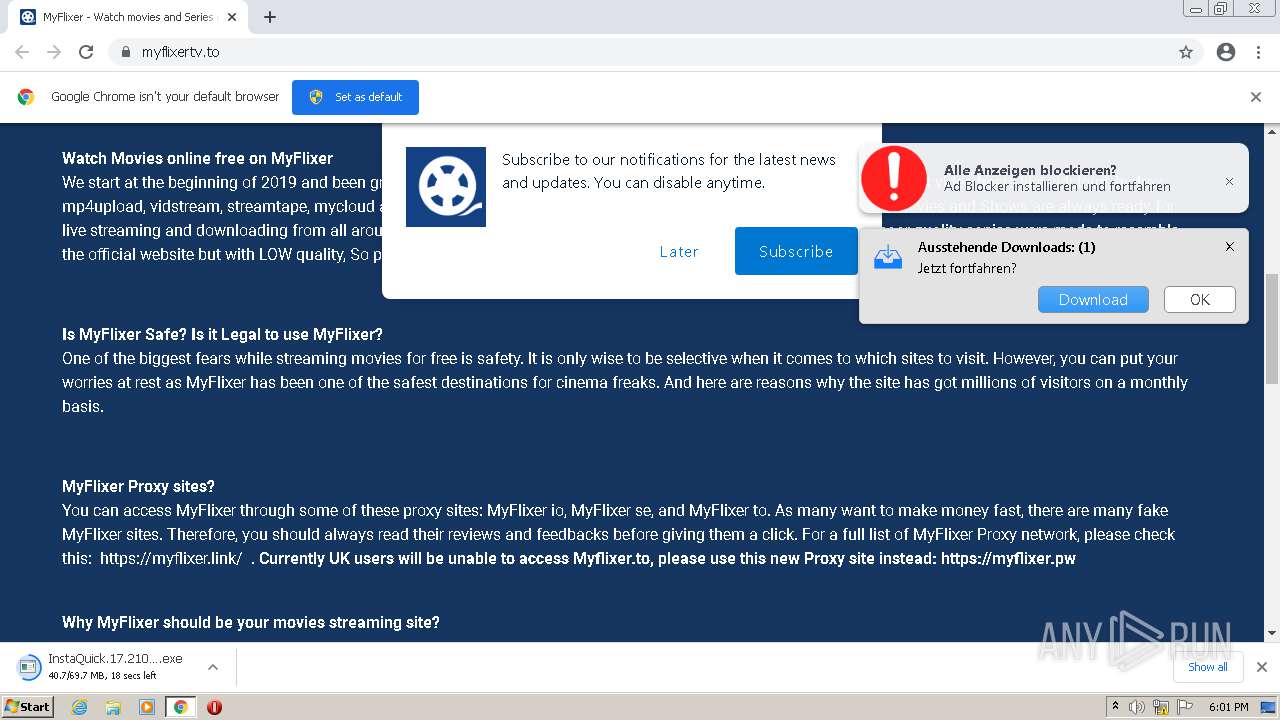1280x720 pixels.
Task: Click the 6:01 PM clock
Action: (1228, 707)
